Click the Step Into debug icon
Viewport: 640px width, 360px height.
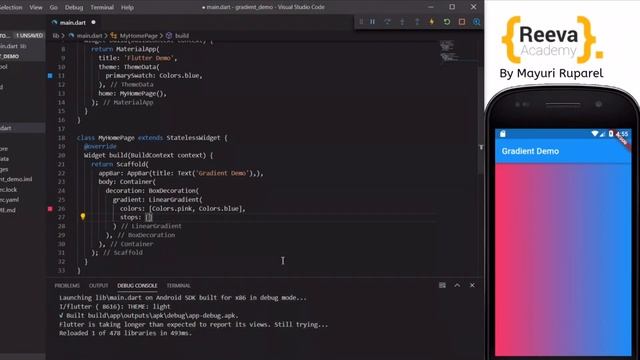(402, 22)
